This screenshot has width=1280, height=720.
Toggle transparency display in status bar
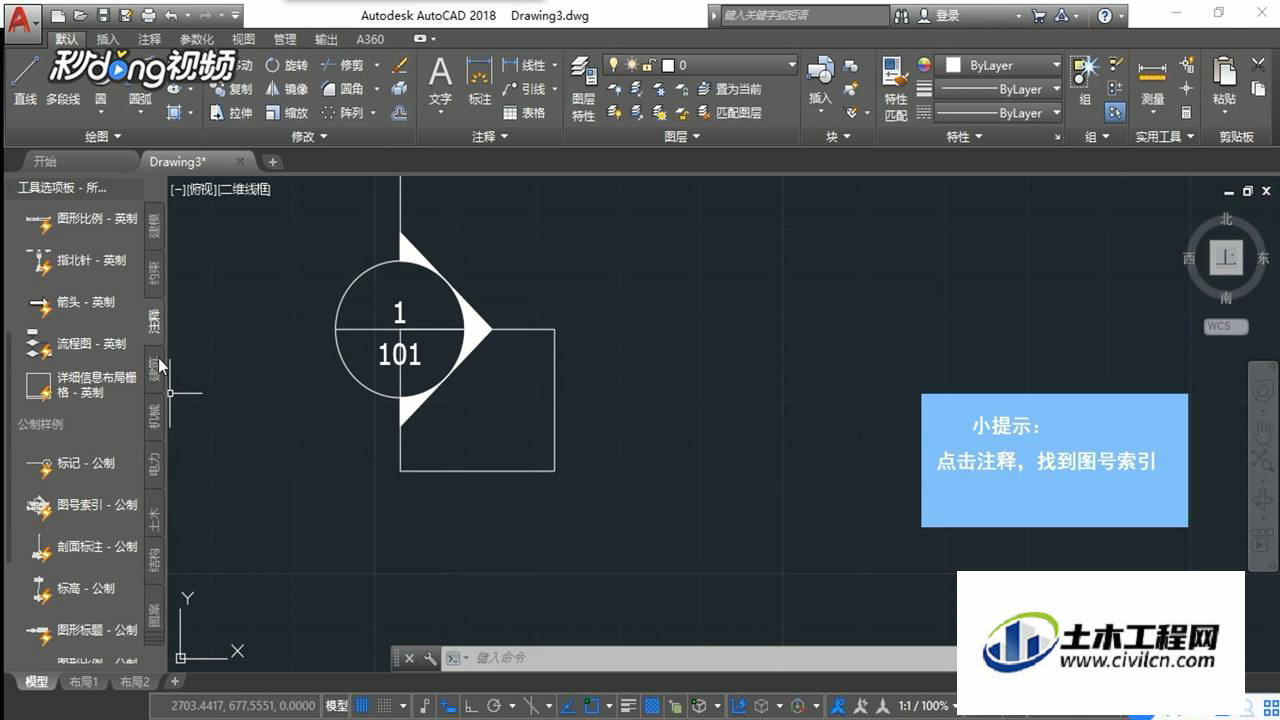point(652,706)
